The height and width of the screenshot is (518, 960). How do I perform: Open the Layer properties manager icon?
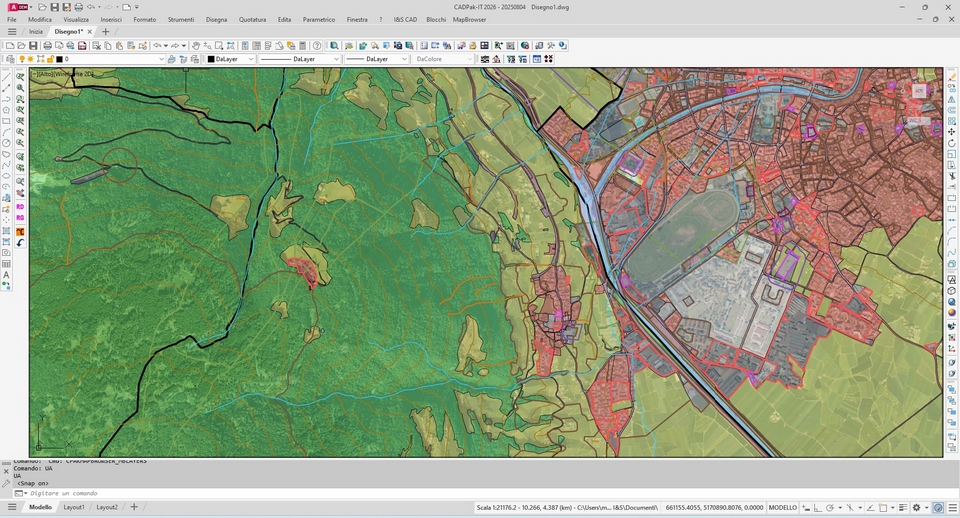pos(10,59)
